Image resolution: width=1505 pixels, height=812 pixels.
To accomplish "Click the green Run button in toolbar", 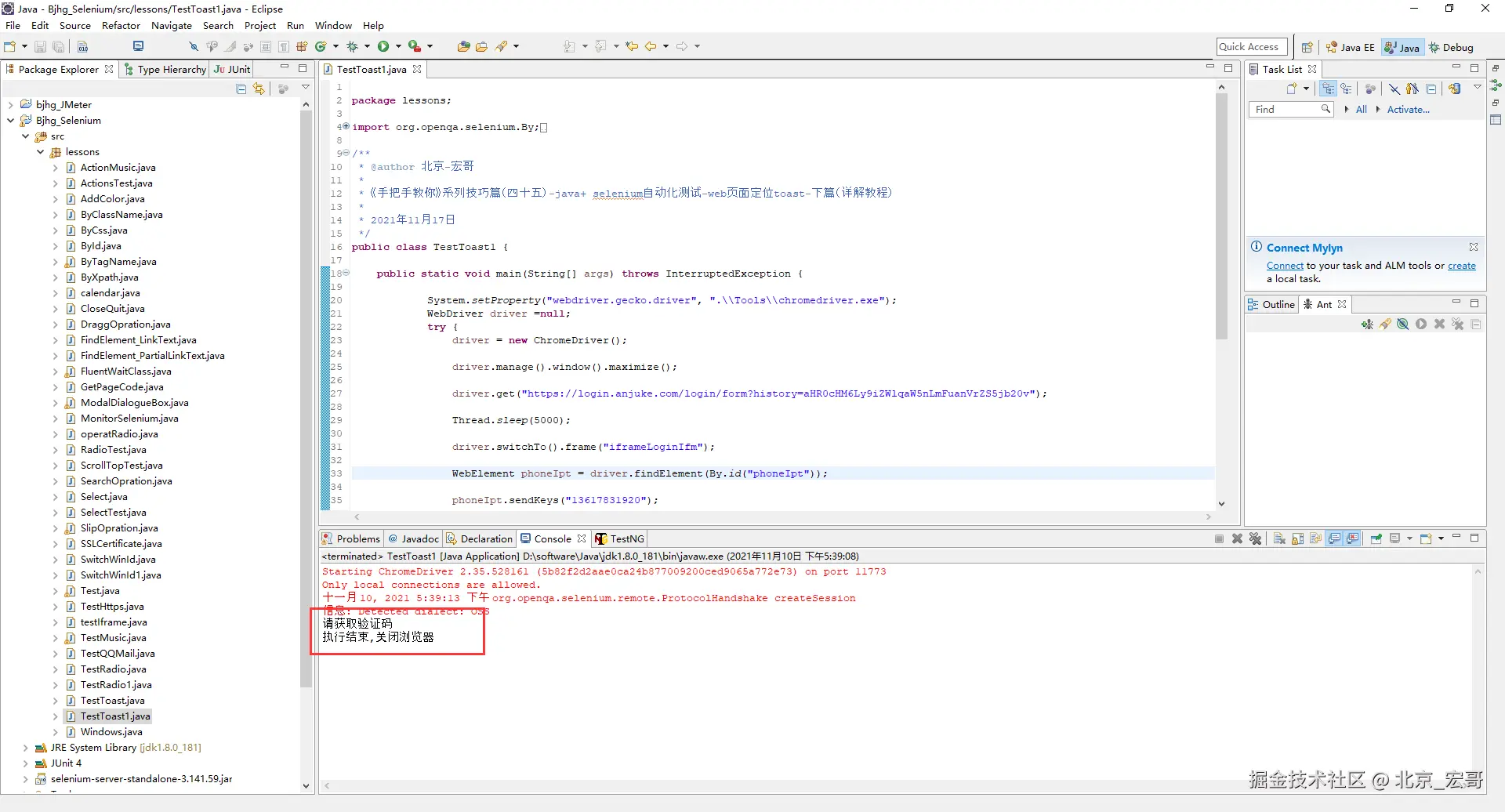I will [x=383, y=47].
